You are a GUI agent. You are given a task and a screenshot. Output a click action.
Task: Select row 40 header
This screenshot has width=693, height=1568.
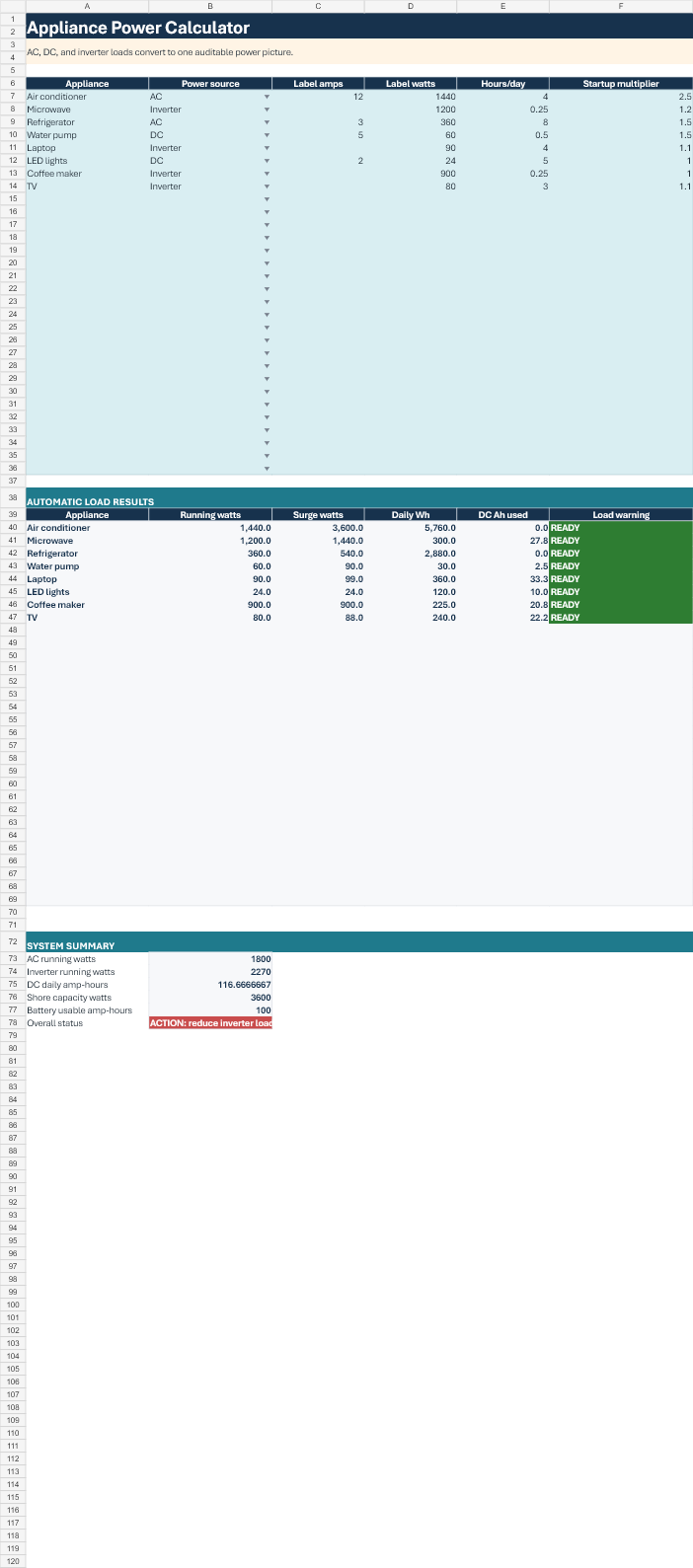[13, 528]
